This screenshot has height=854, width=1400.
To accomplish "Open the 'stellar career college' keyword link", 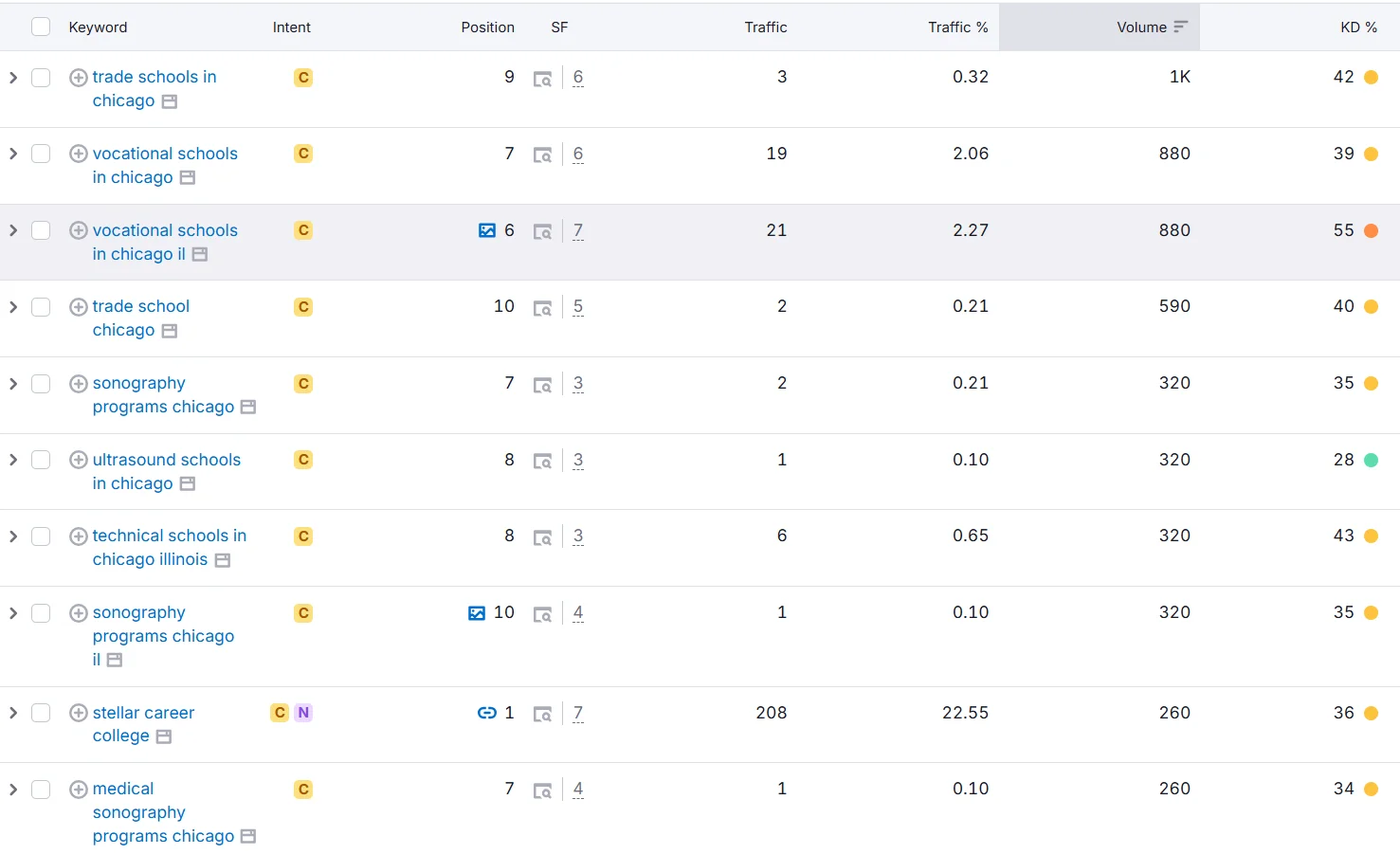I will coord(143,713).
